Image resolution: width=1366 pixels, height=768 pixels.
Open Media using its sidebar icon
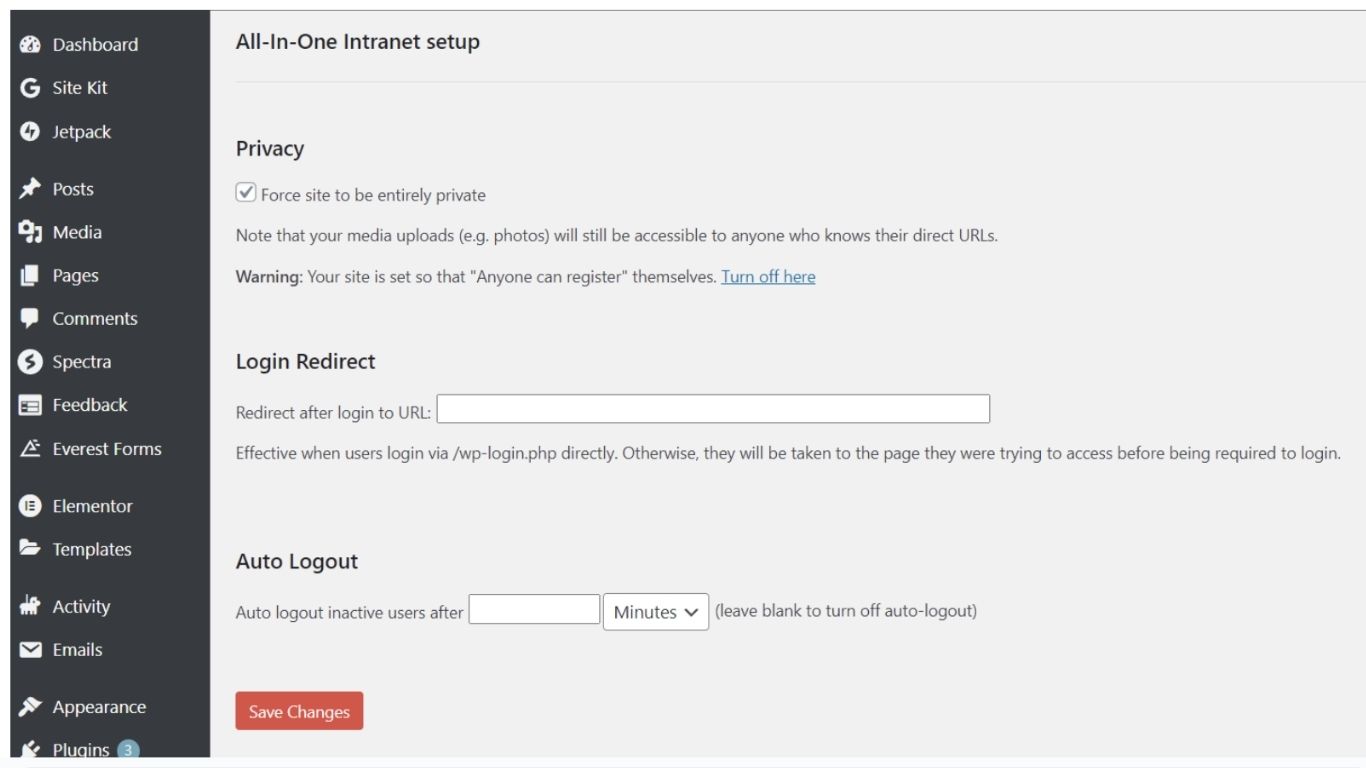(30, 232)
